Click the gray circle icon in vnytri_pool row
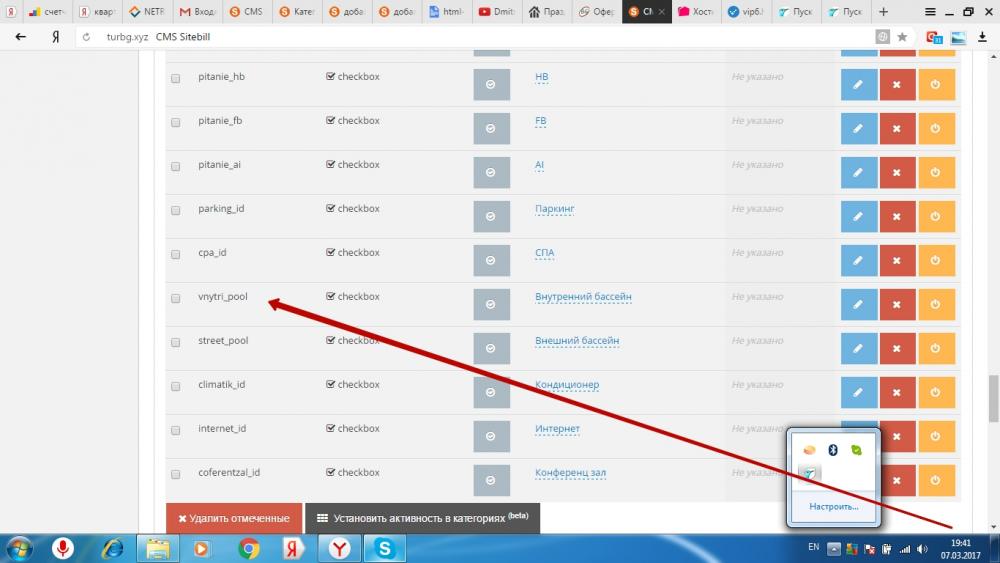Image resolution: width=1000 pixels, height=563 pixels. (490, 305)
